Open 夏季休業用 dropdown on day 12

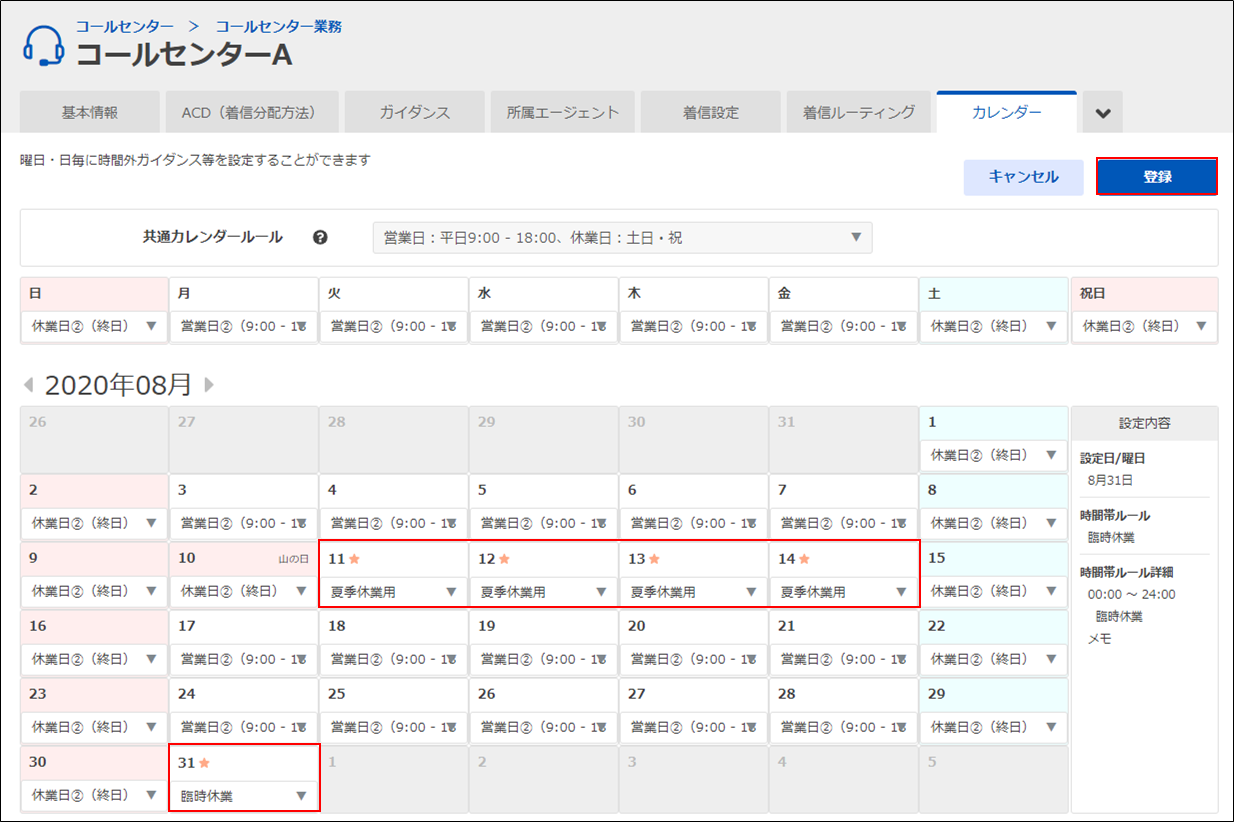coord(543,592)
